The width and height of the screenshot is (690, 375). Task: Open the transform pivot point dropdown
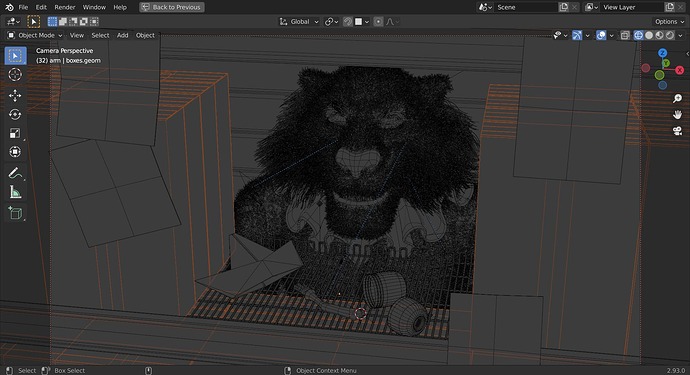(x=331, y=22)
